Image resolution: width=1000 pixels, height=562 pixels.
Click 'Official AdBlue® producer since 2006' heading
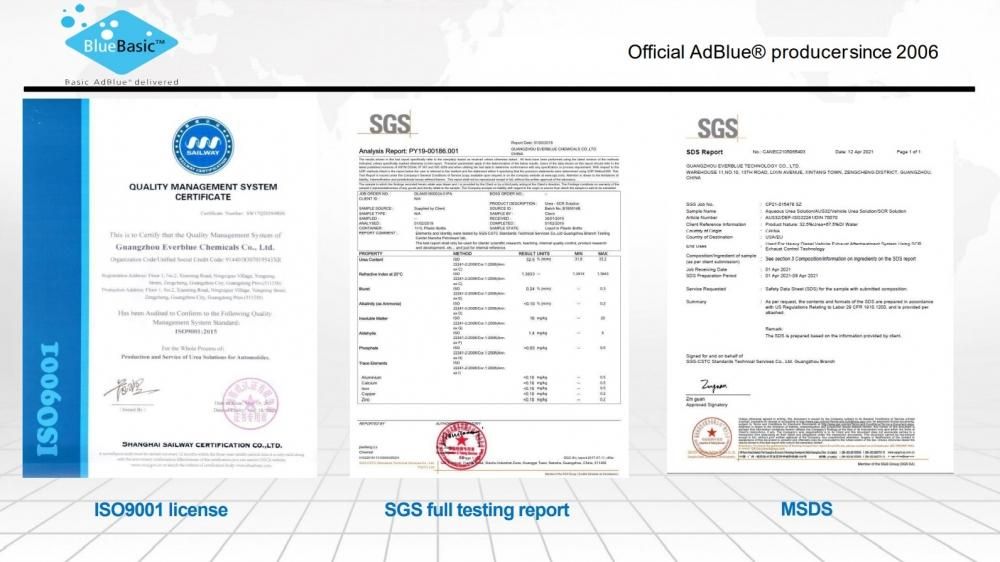click(783, 52)
